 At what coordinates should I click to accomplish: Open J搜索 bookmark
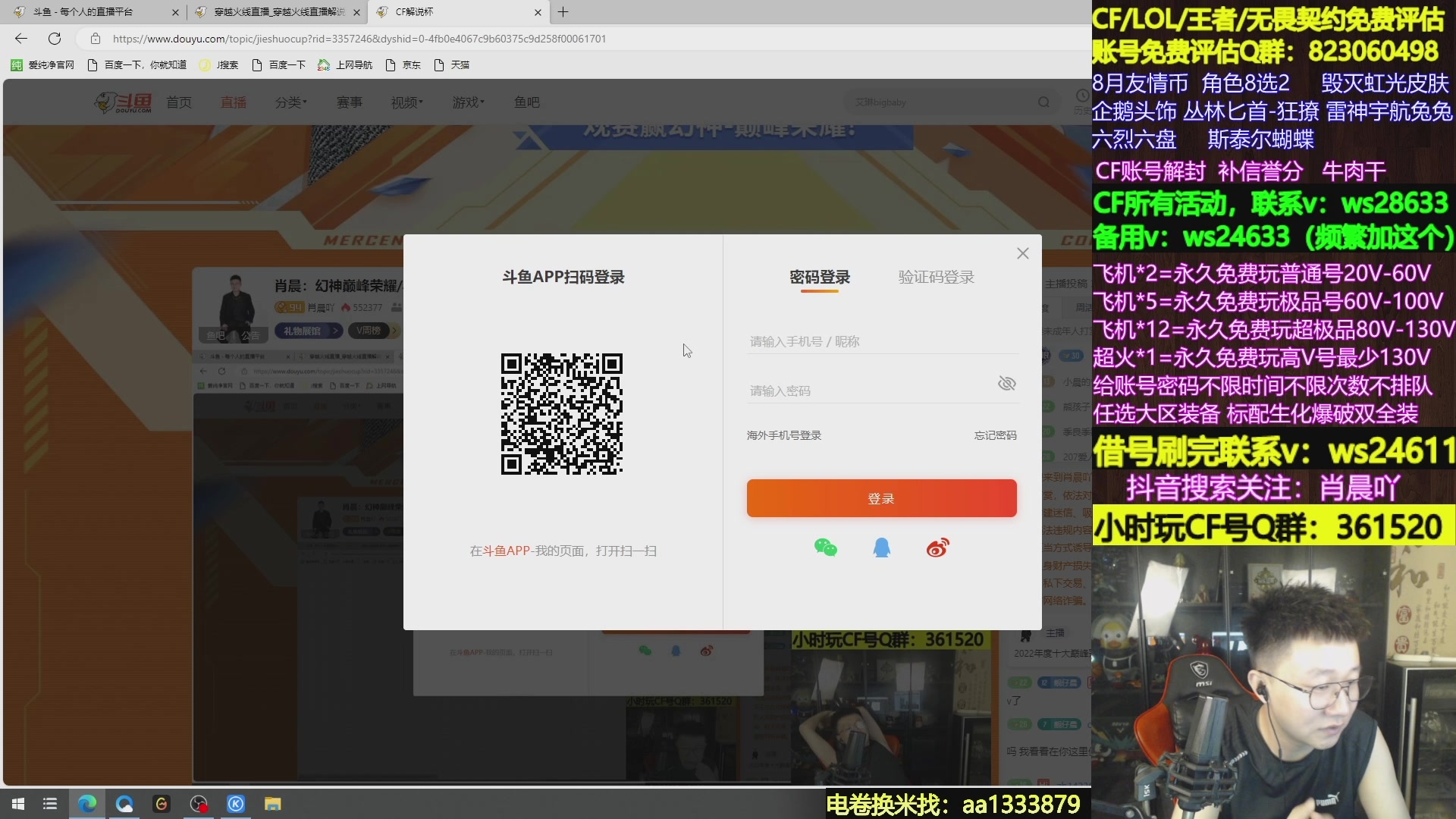coord(219,65)
